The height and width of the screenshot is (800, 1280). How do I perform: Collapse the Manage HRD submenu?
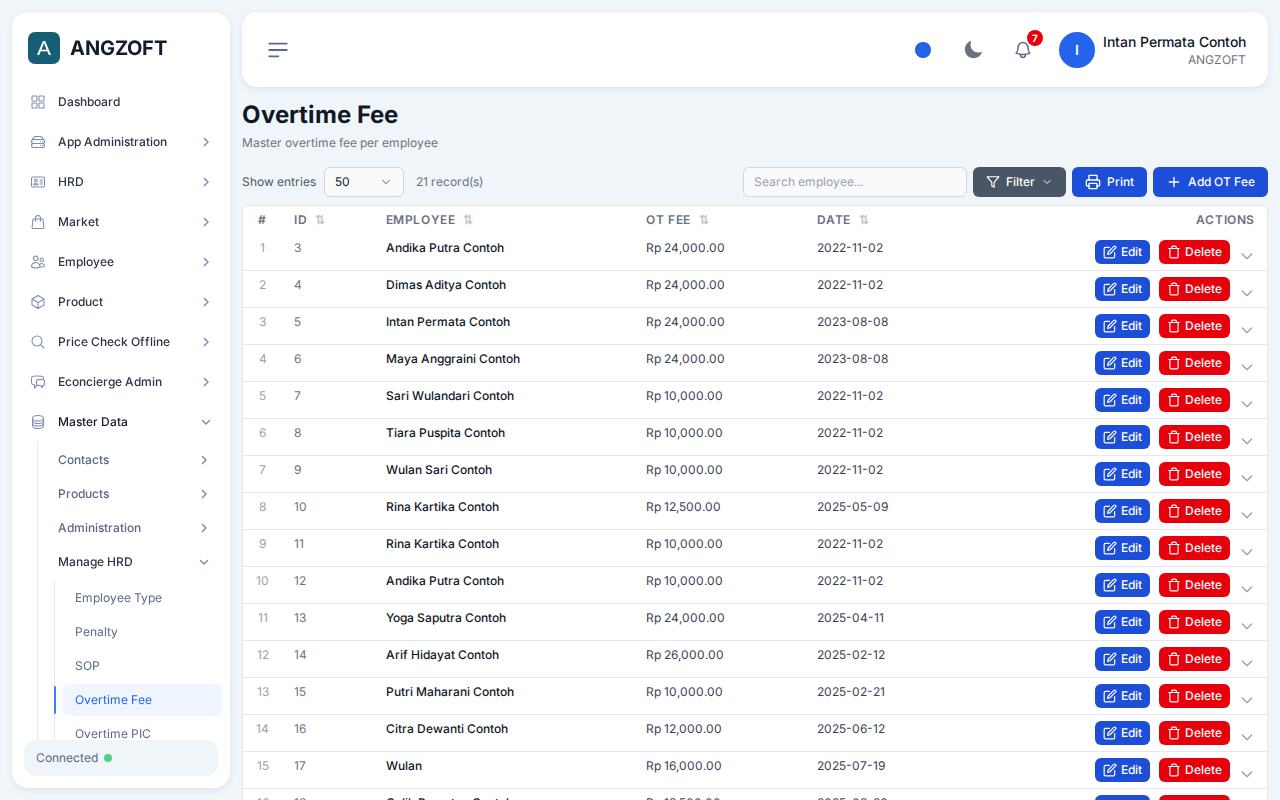(x=204, y=562)
